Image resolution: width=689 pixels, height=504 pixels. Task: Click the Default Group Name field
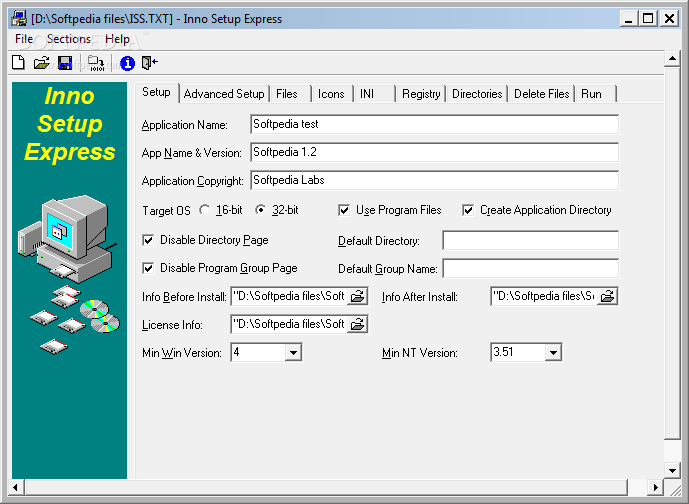click(x=530, y=268)
